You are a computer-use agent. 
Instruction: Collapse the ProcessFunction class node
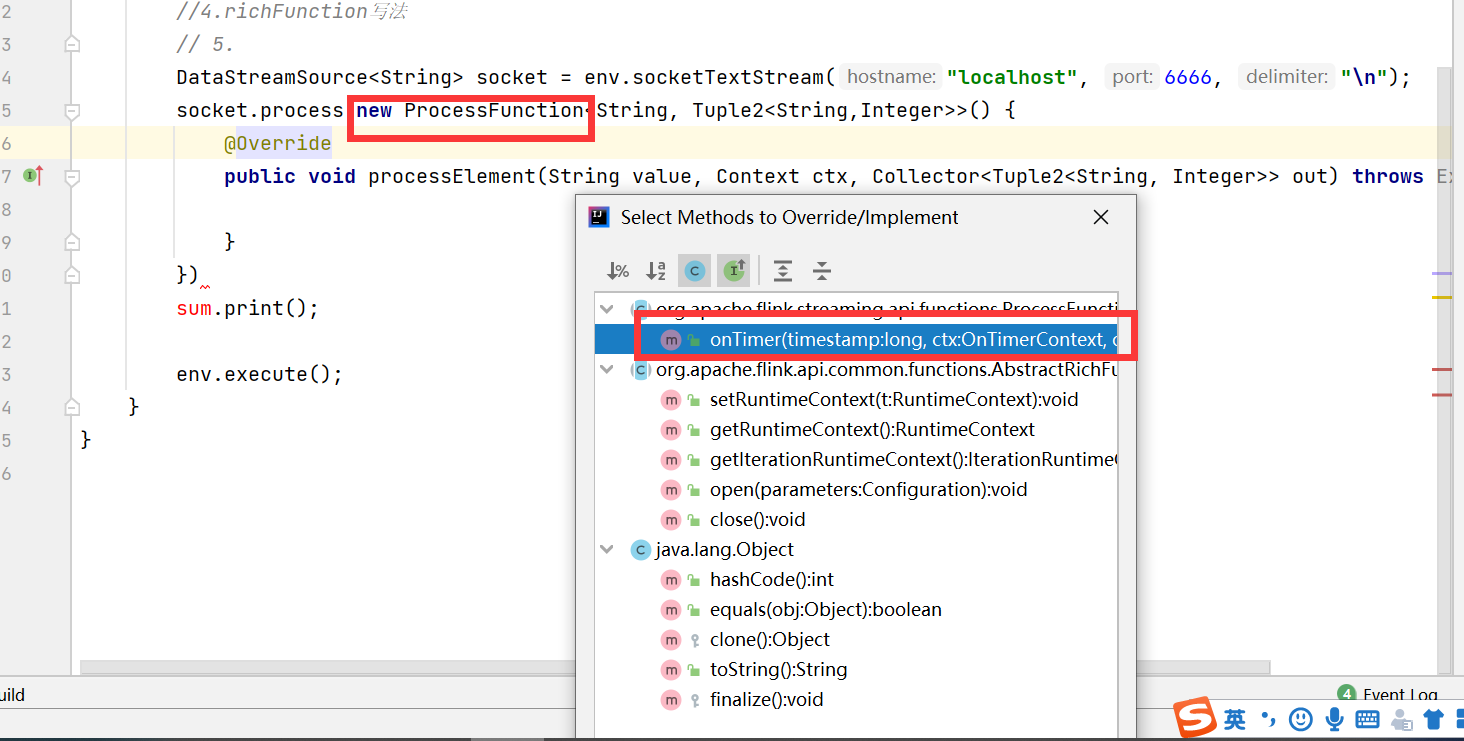click(607, 309)
